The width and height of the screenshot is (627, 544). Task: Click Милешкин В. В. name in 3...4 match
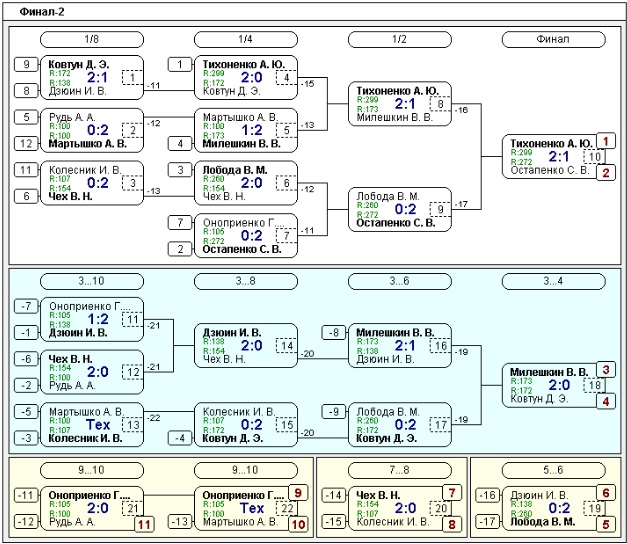pos(549,372)
